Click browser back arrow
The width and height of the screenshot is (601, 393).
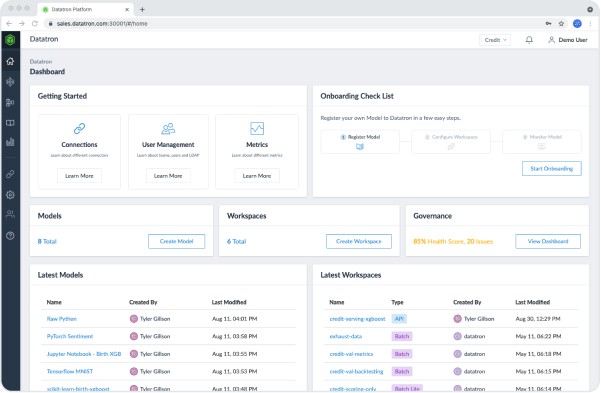(9, 23)
